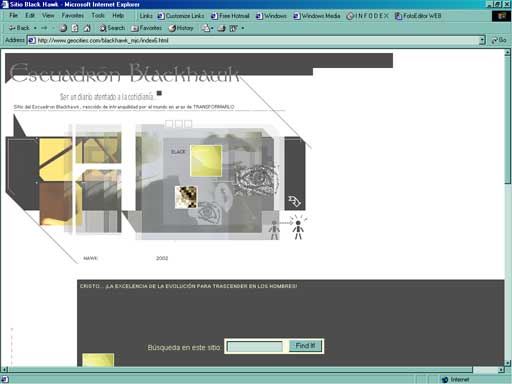Open the Favorites toolbar pane
This screenshot has width=512, height=384.
(146, 28)
